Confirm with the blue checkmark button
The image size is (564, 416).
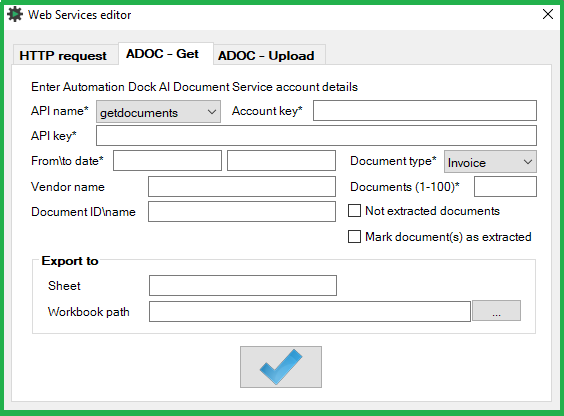pyautogui.click(x=281, y=367)
